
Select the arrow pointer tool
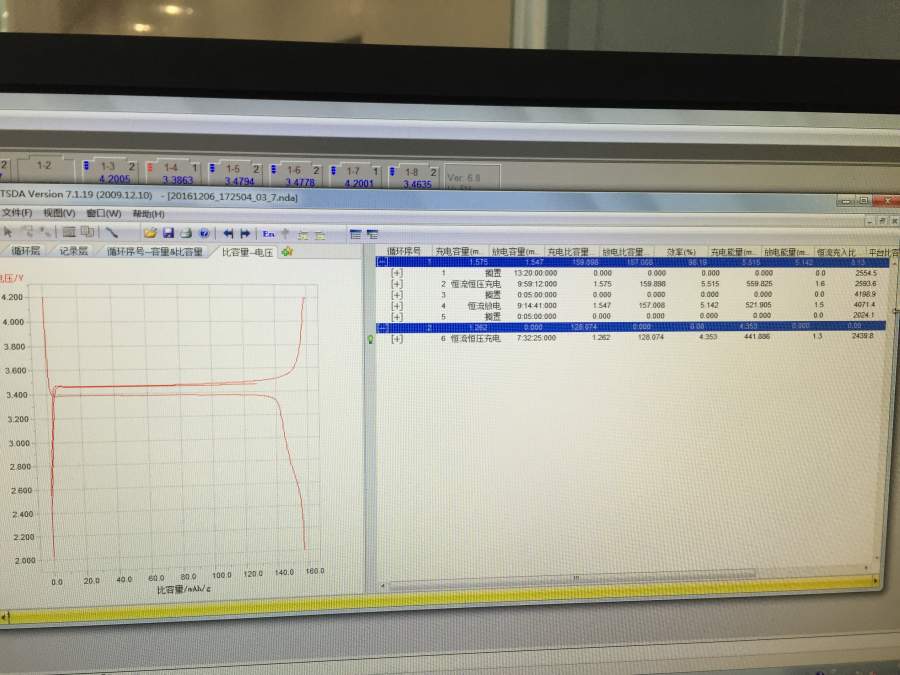[x=7, y=231]
